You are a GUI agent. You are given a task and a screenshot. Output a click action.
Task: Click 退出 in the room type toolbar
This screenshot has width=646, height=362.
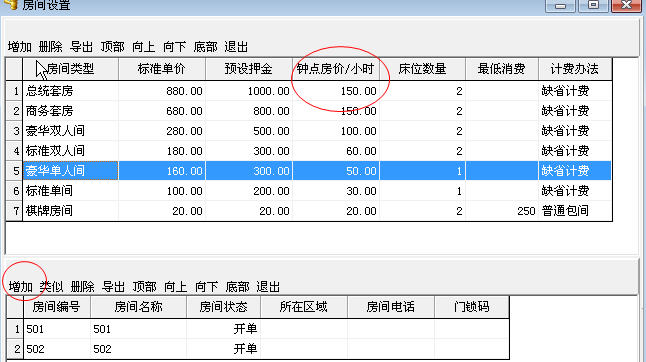coord(236,47)
